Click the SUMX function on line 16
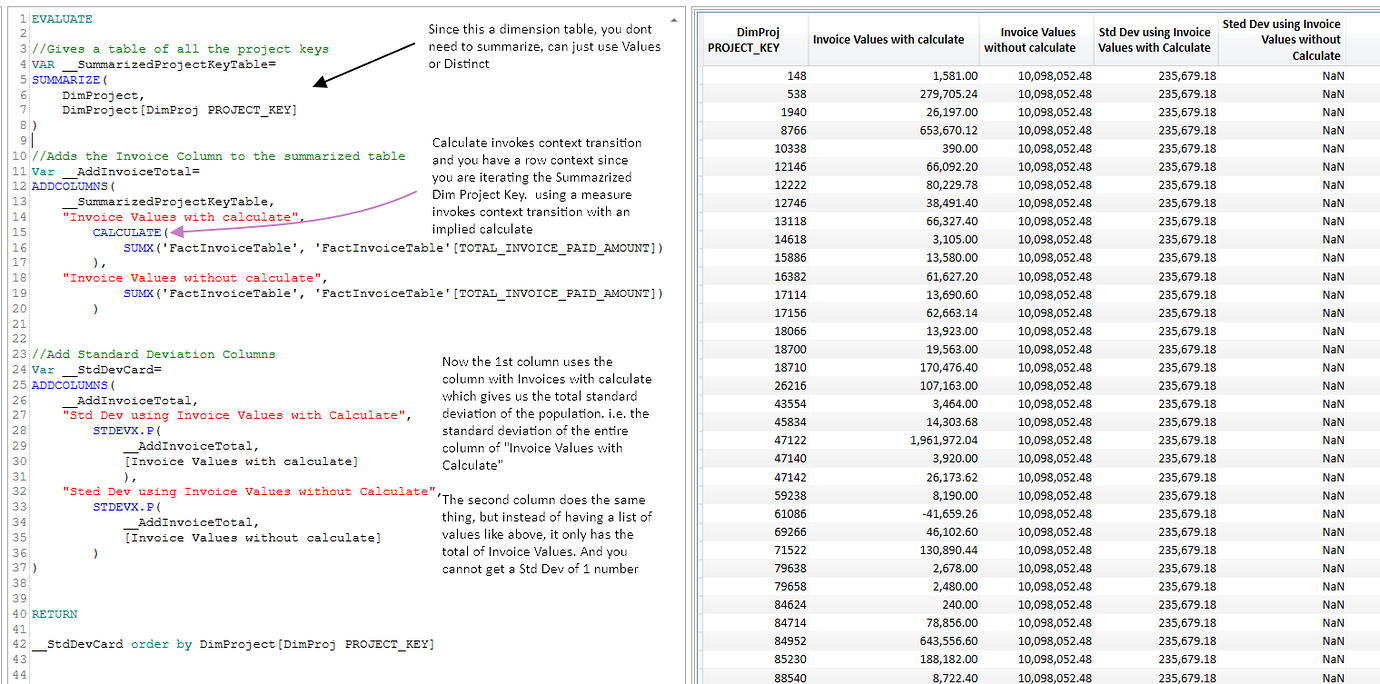The image size is (1380, 684). [x=138, y=247]
